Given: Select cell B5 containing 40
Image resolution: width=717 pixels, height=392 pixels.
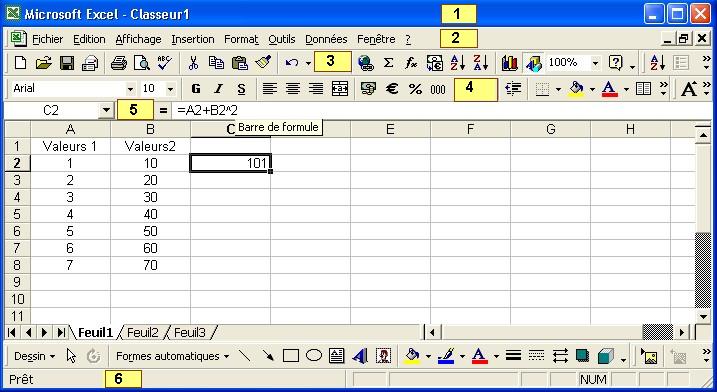Looking at the screenshot, I should point(150,214).
